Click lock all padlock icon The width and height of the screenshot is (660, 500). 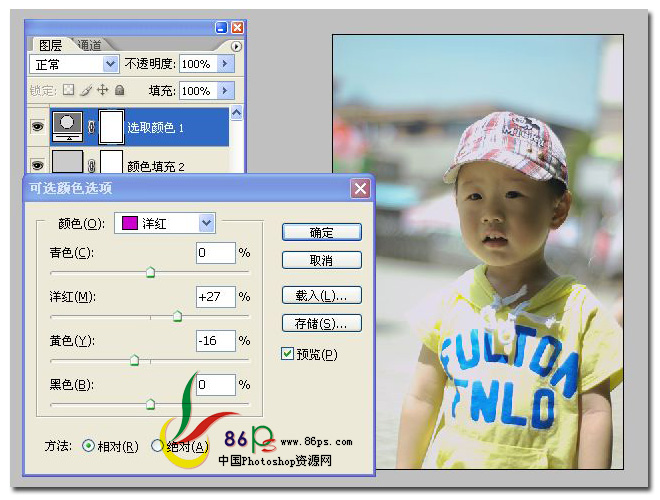tap(120, 90)
